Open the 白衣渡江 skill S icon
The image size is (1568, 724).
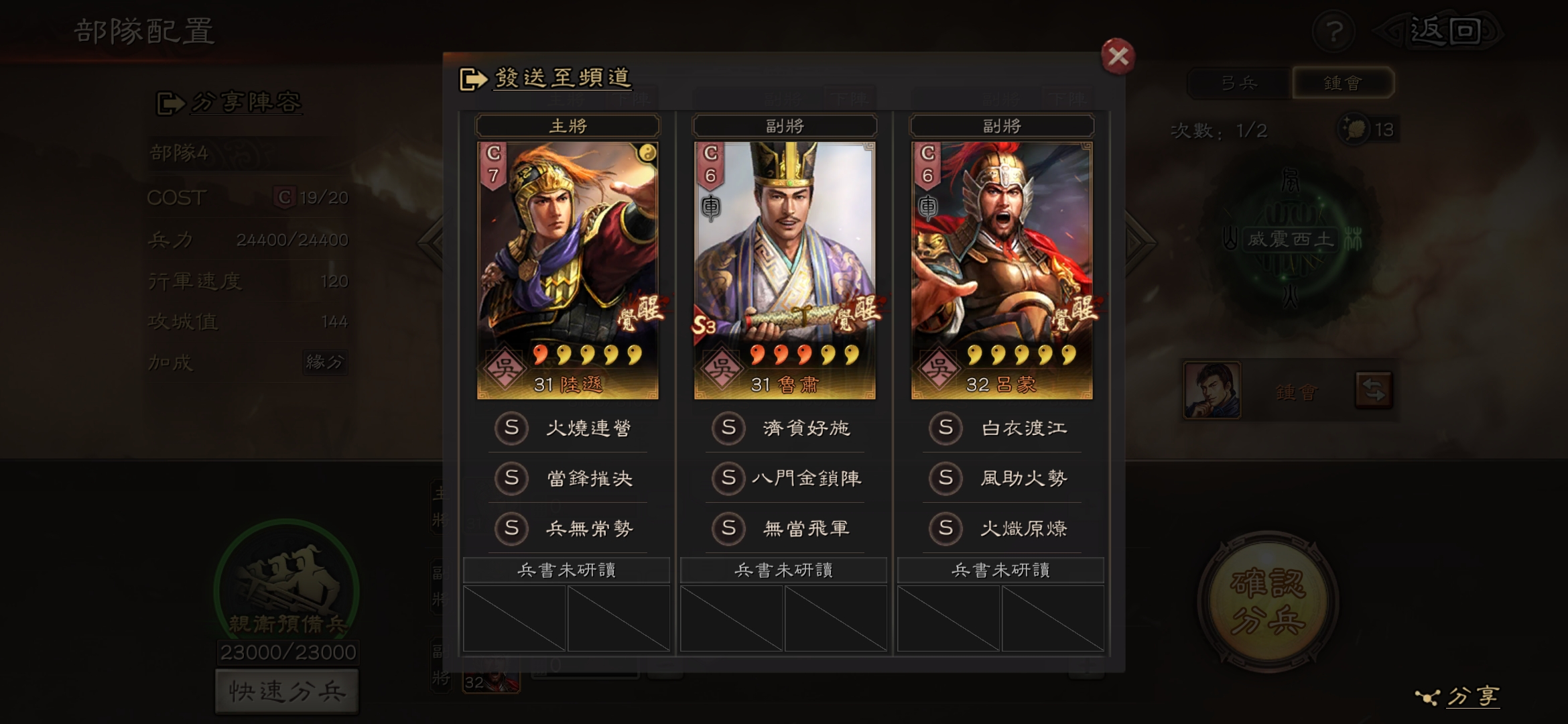pyautogui.click(x=945, y=428)
